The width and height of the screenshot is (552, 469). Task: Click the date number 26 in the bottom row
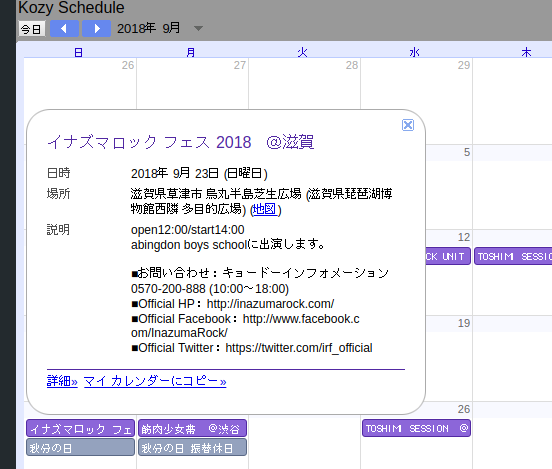pos(464,409)
